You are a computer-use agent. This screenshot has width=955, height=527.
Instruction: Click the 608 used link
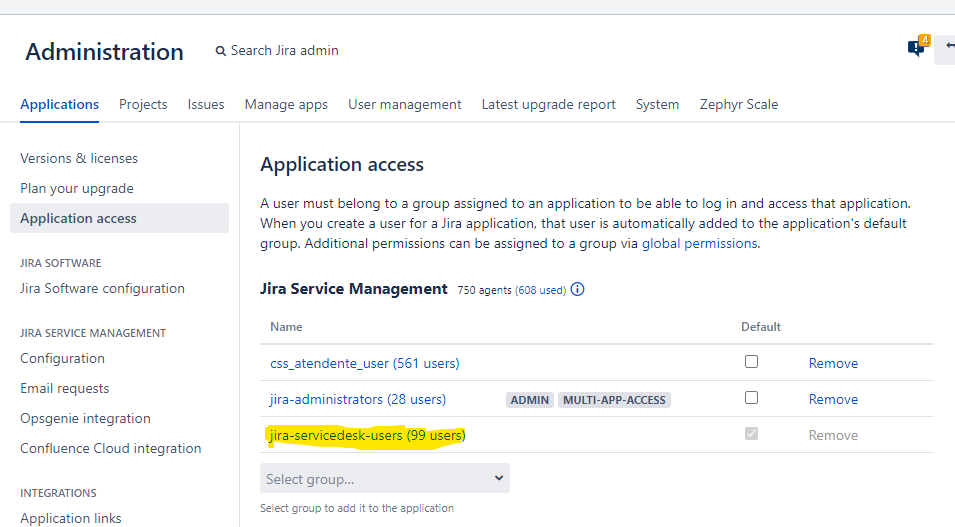click(x=540, y=290)
